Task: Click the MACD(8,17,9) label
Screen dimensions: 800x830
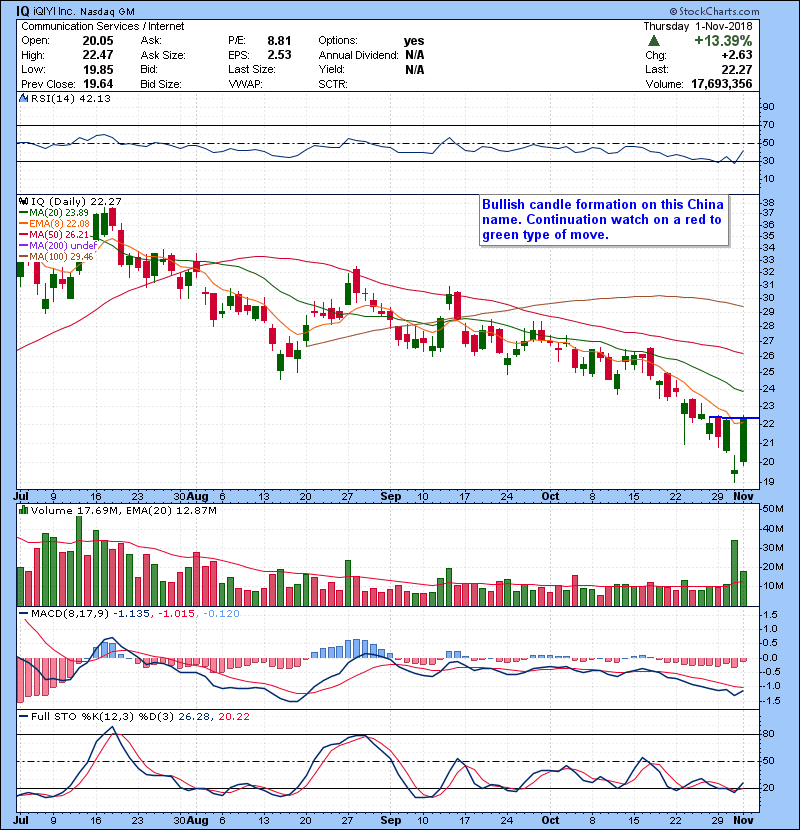Action: pos(70,614)
